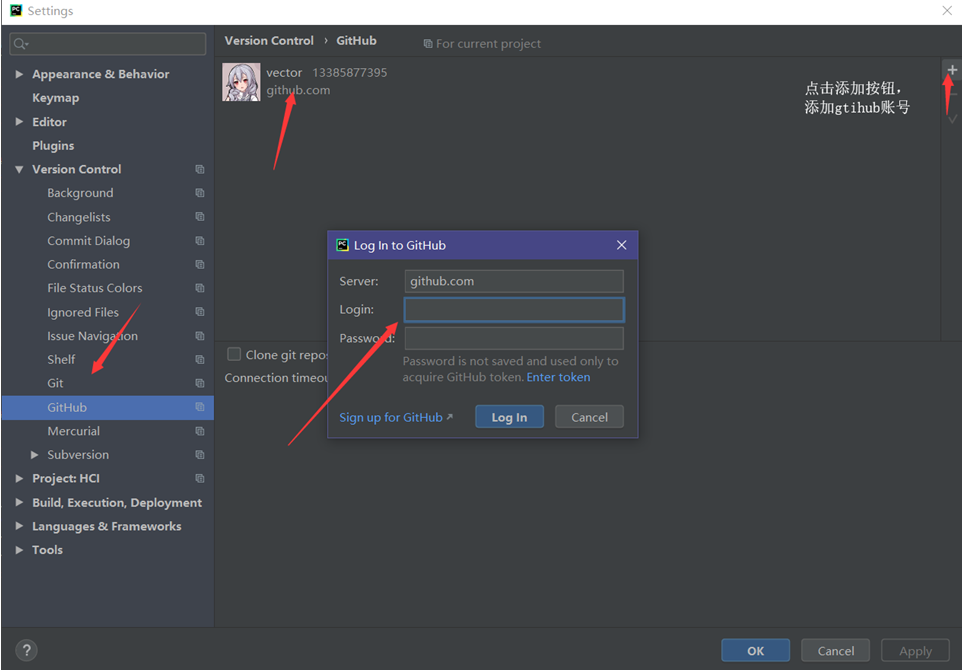Click the project-level icon beside Version Control
Screen dimensions: 962x670
(x=199, y=169)
